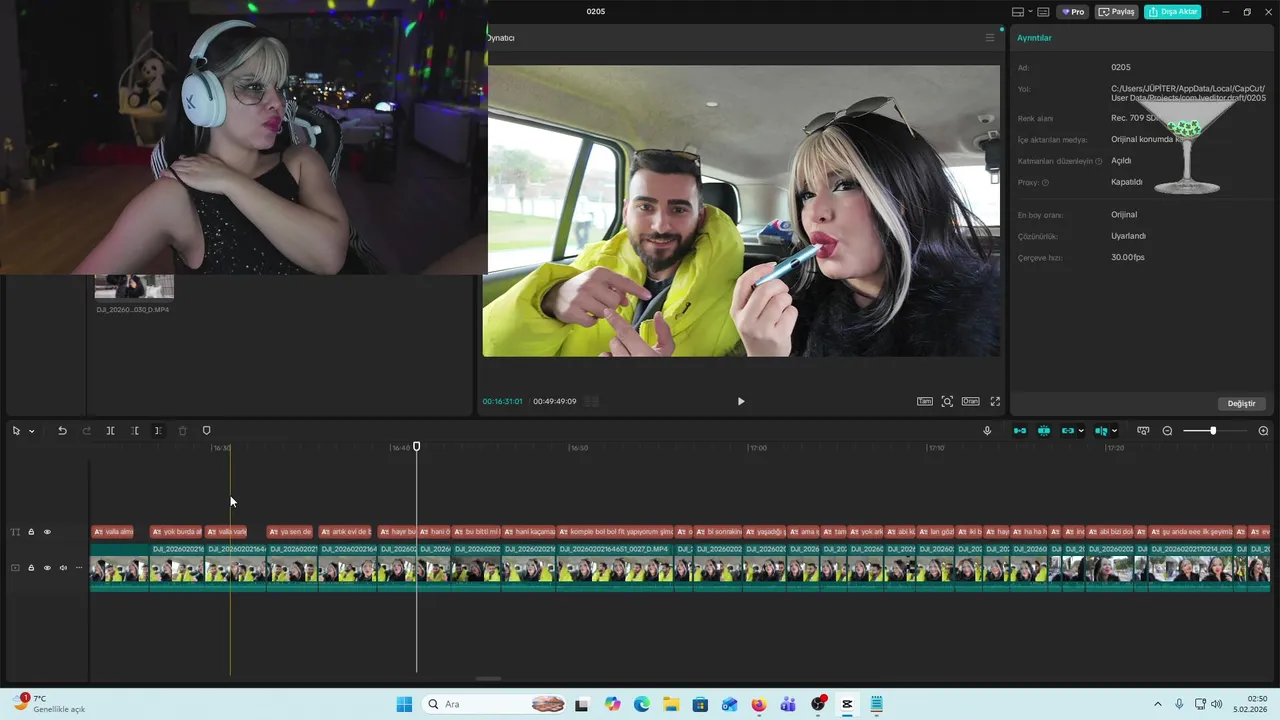The height and width of the screenshot is (720, 1280).
Task: Adjust the timeline zoom slider handle
Action: coord(1213,431)
